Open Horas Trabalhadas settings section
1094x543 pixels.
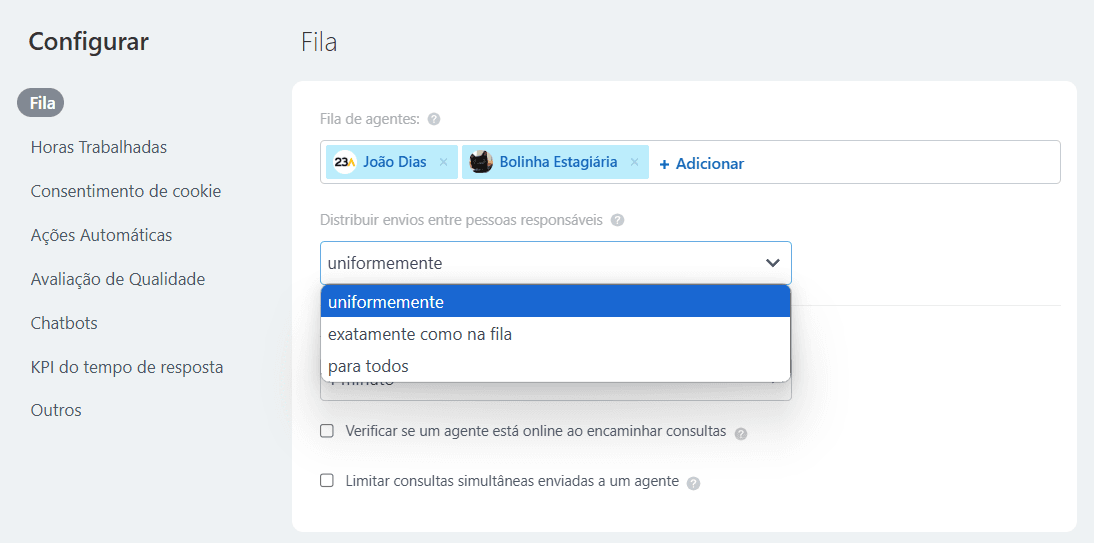coord(99,147)
